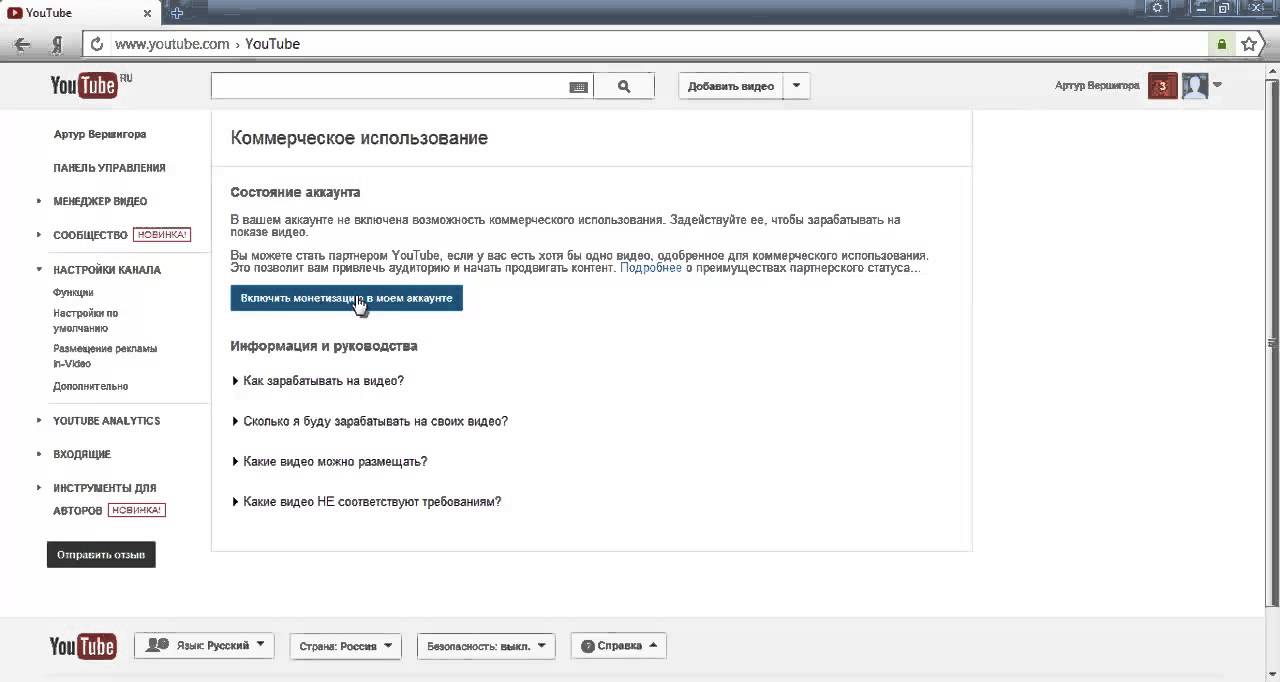
Task: Open 'Артур Вершигора' channel link in sidebar
Action: click(x=100, y=134)
